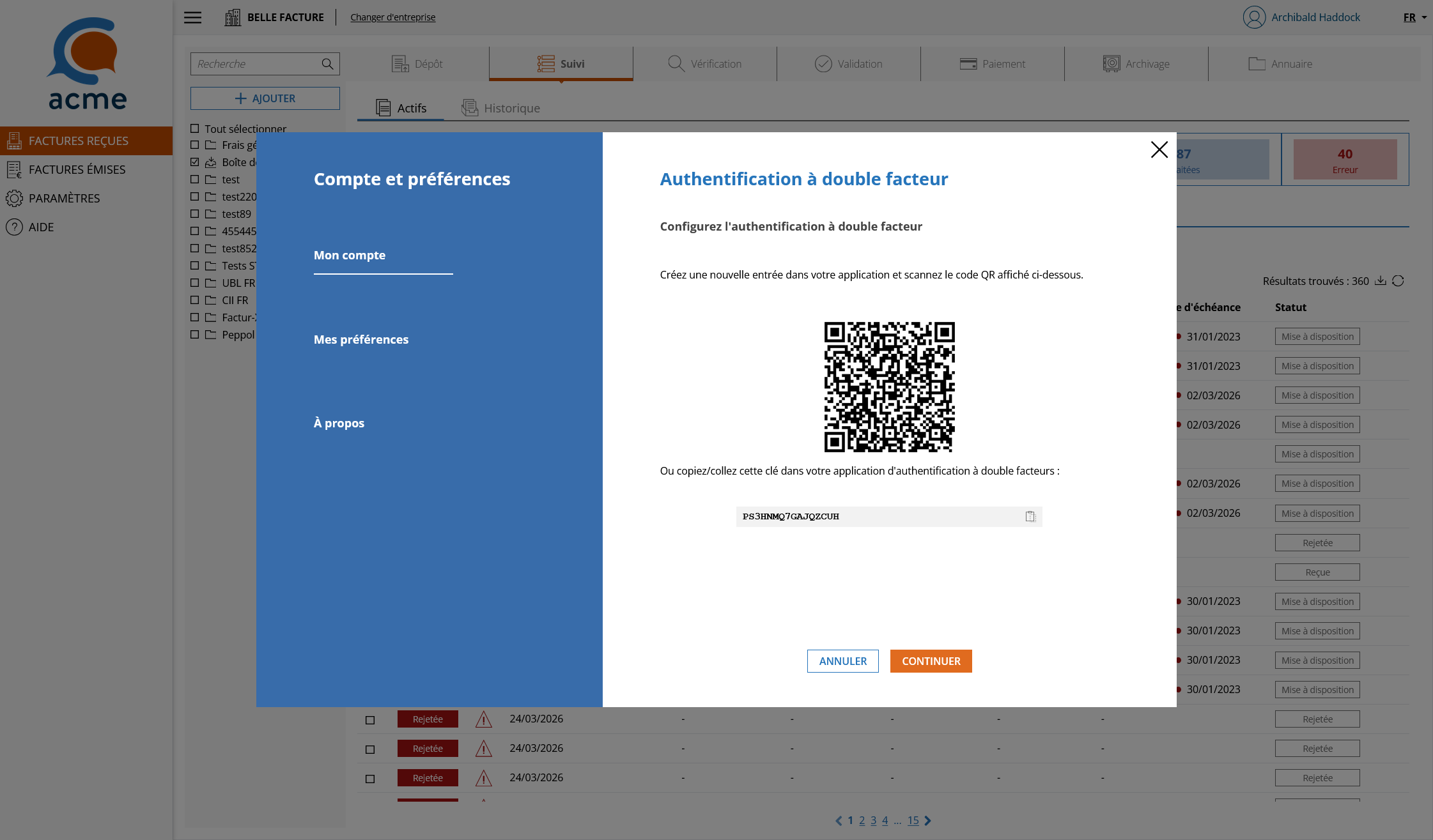This screenshot has width=1433, height=840.
Task: Click Changer d'entreprise link
Action: pyautogui.click(x=392, y=17)
